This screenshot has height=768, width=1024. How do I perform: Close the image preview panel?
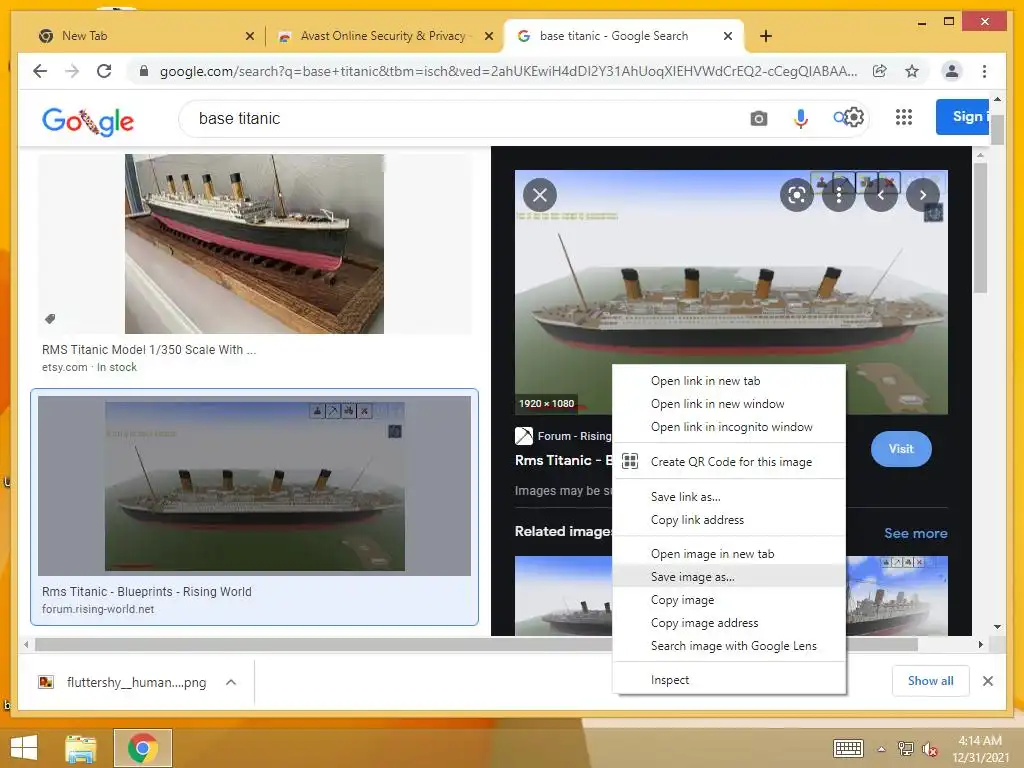coord(540,195)
